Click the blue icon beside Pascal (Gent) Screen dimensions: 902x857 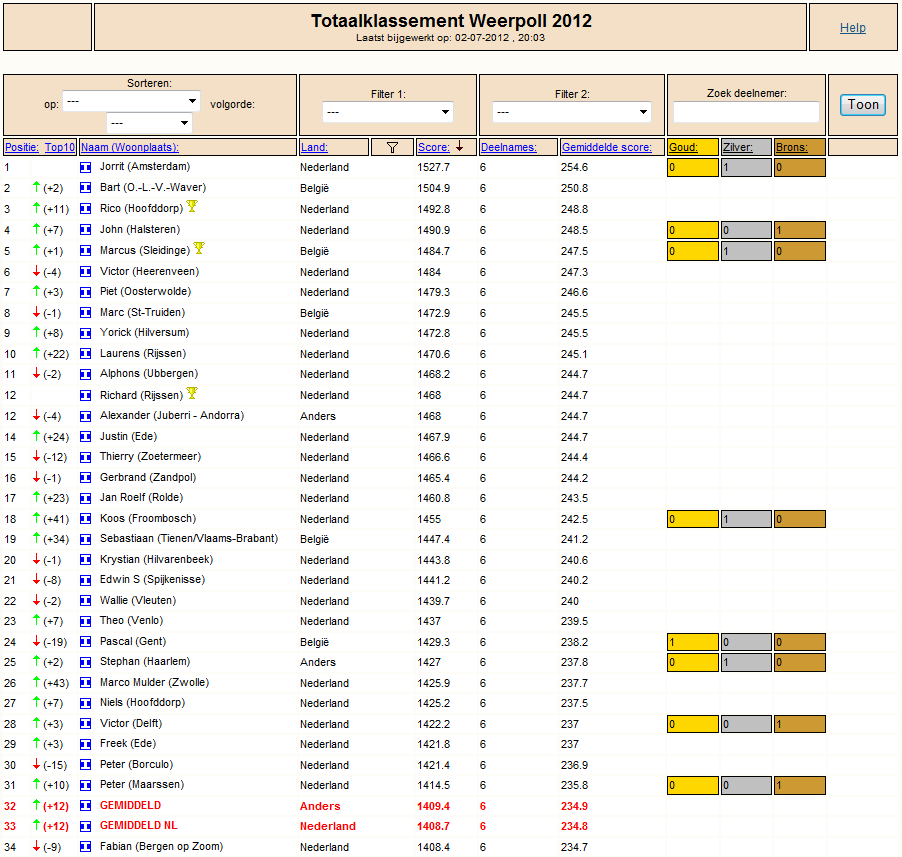86,642
